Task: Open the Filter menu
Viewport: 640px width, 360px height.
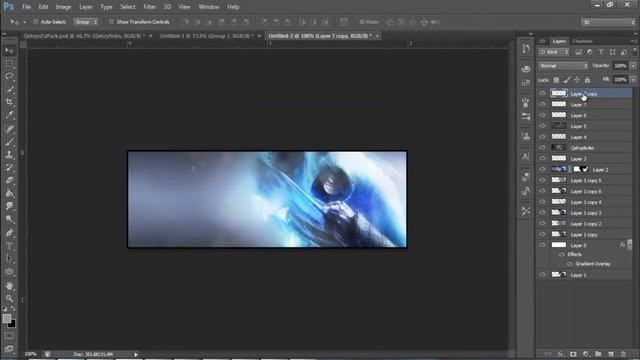Action: point(149,7)
